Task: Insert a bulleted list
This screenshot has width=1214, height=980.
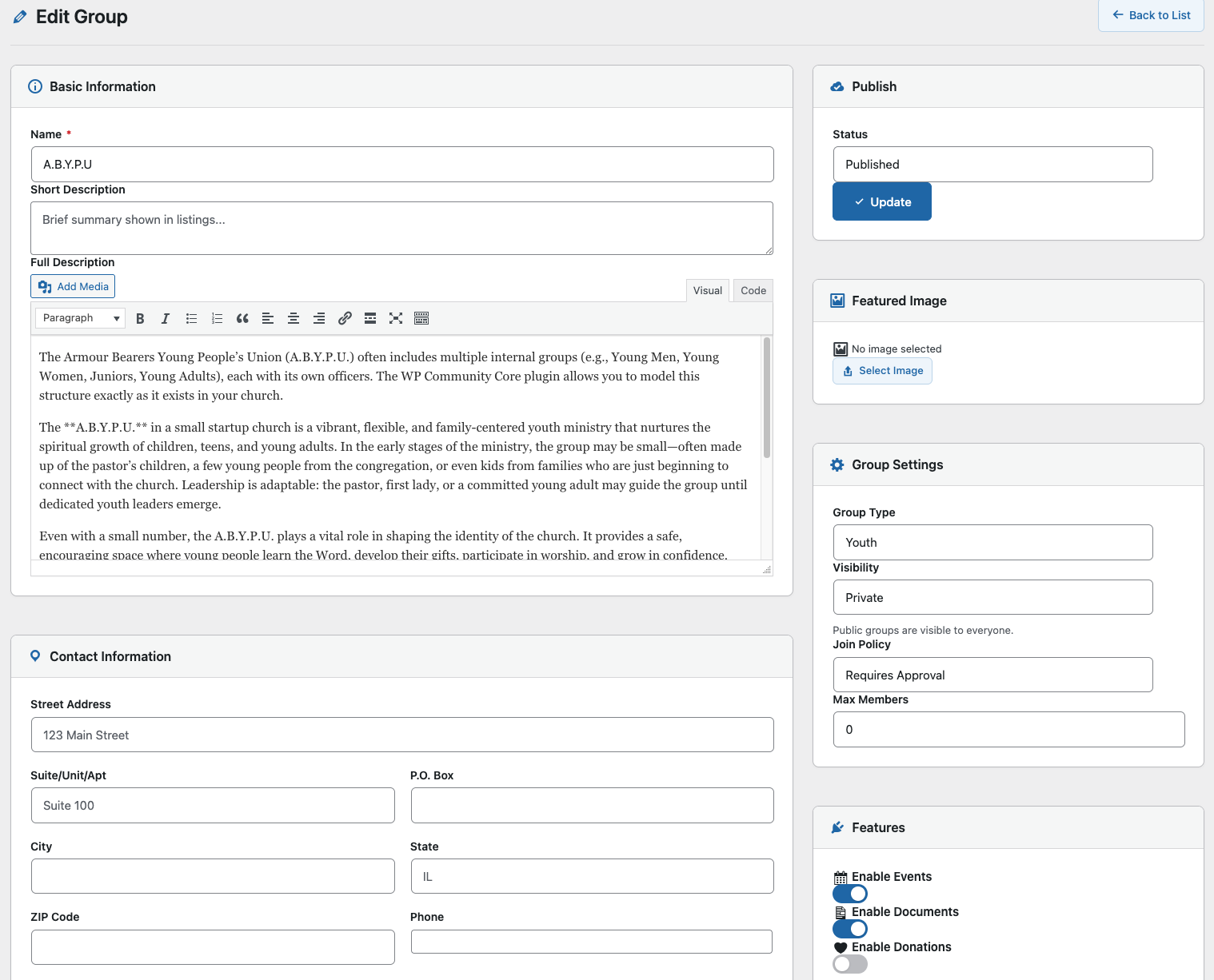Action: point(191,318)
